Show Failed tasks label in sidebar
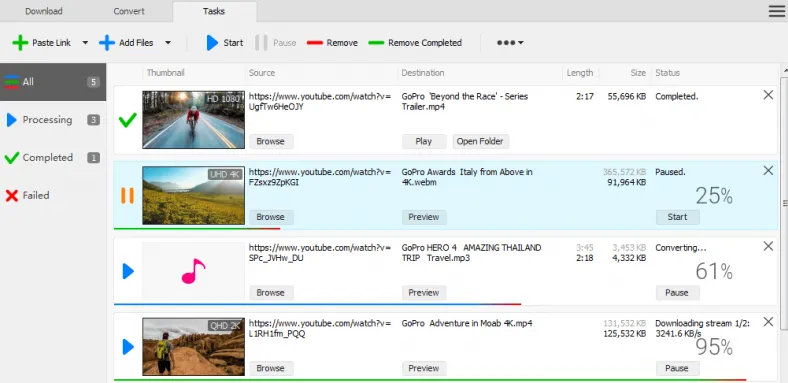Screen dimensions: 788x383 36,196
